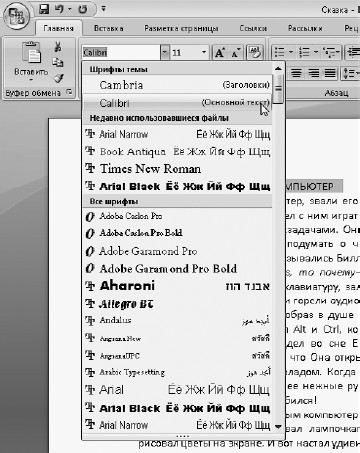Screen dimensions: 360x453
Task: Toggle justified paragraph alignment
Action: click(330, 73)
